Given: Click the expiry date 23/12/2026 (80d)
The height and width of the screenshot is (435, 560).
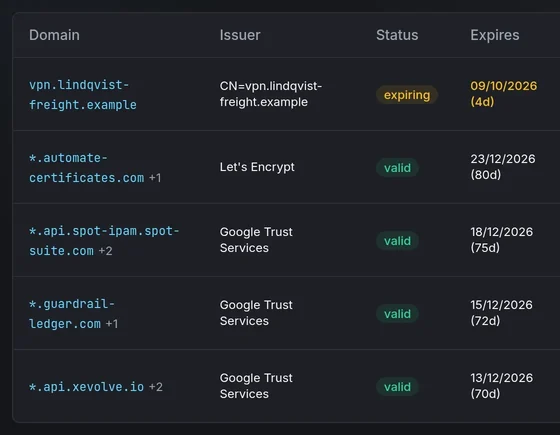Looking at the screenshot, I should click(x=502, y=167).
